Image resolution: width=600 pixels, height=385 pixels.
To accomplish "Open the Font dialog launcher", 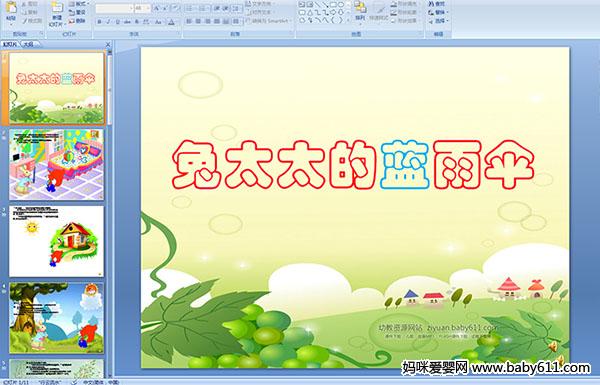I will click(x=178, y=34).
